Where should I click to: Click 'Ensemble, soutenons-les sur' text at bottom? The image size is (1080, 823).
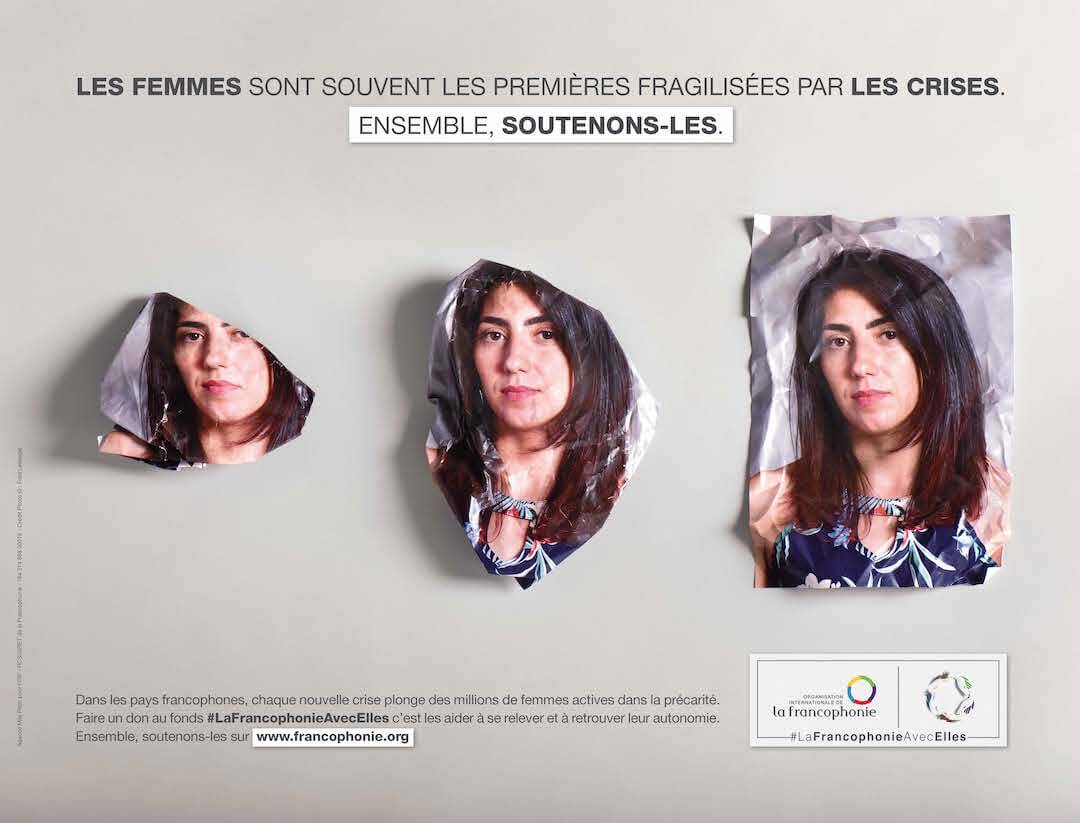163,737
